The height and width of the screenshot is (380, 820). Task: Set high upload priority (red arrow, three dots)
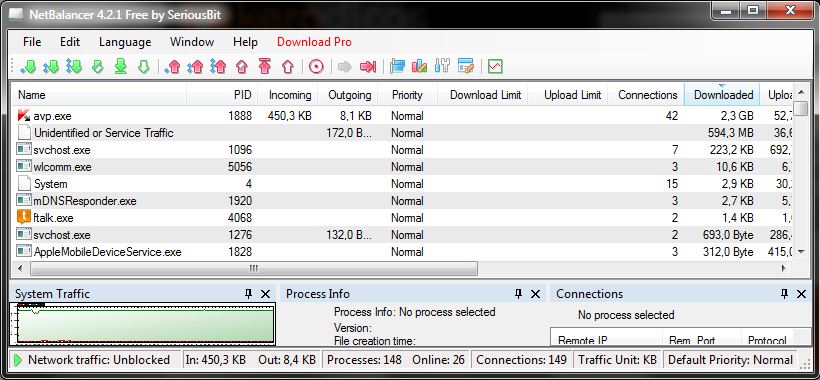pyautogui.click(x=218, y=66)
